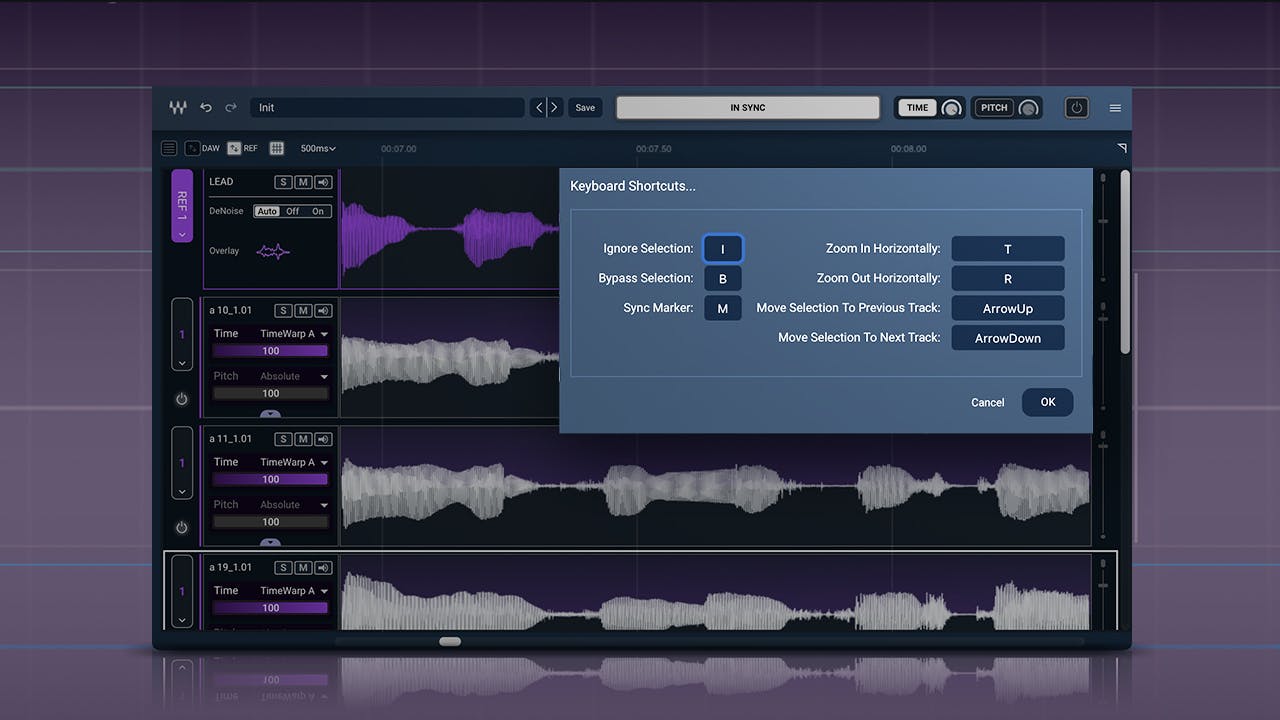Click the speaker icon on LEAD track
The height and width of the screenshot is (720, 1280).
(x=323, y=182)
